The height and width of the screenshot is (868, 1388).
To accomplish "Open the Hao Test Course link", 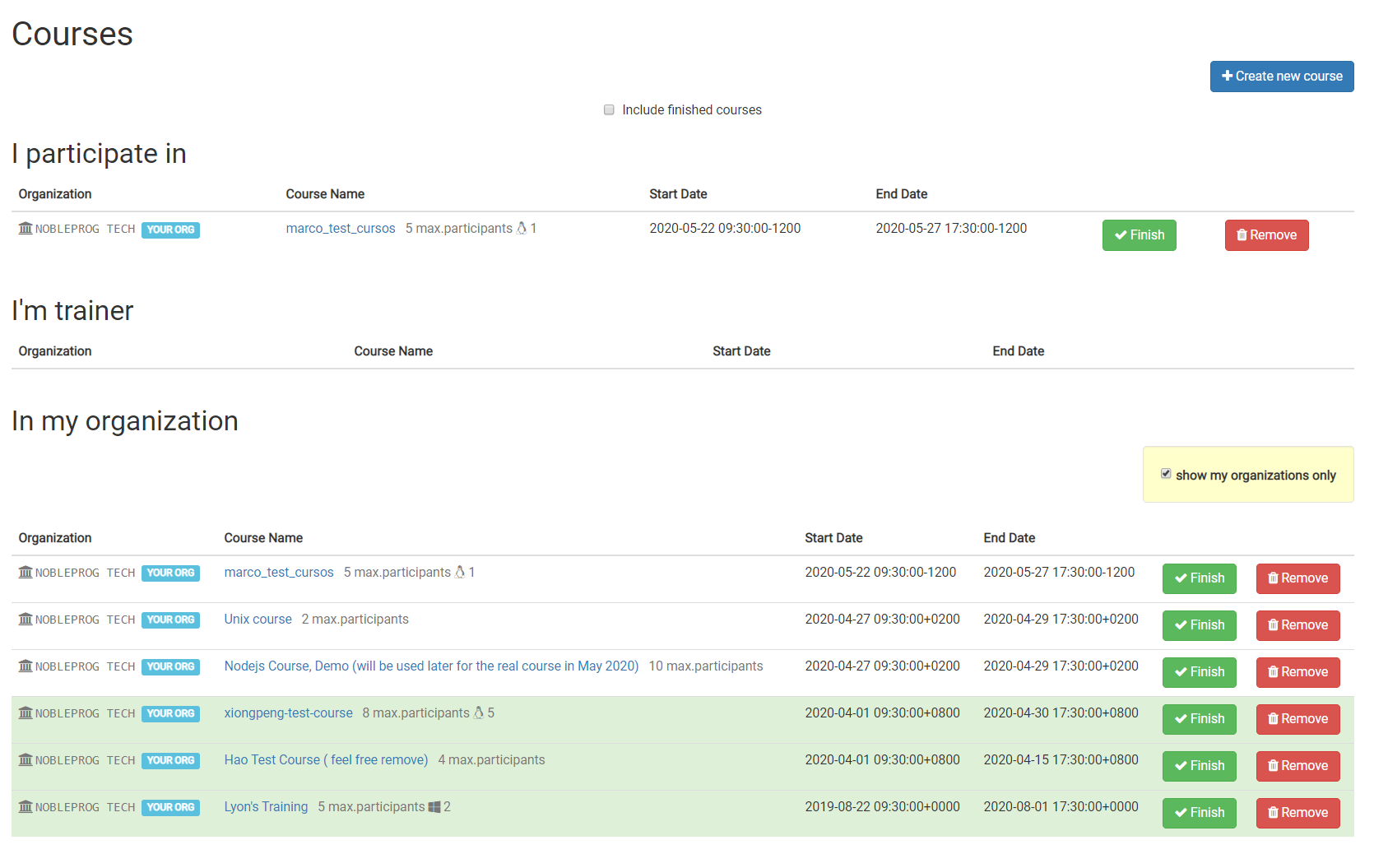I will [x=326, y=760].
